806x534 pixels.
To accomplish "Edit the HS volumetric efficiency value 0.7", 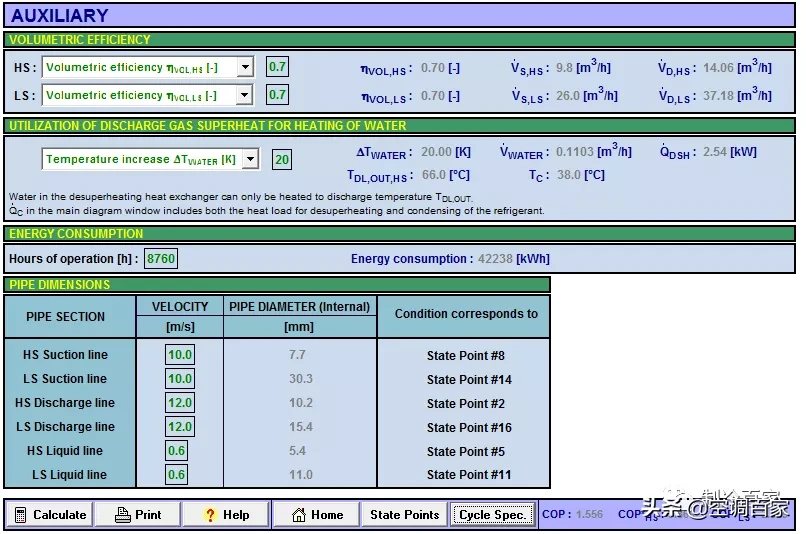I will click(278, 66).
